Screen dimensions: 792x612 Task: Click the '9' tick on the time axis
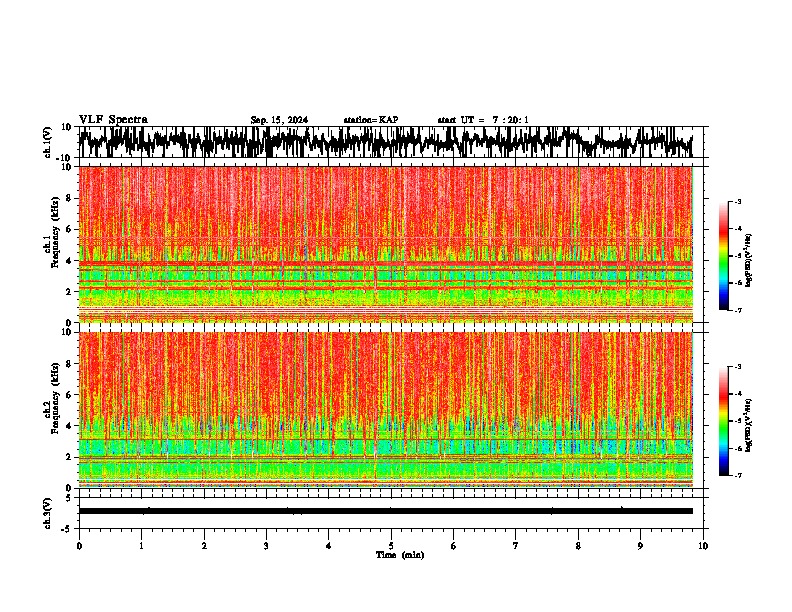coord(640,546)
